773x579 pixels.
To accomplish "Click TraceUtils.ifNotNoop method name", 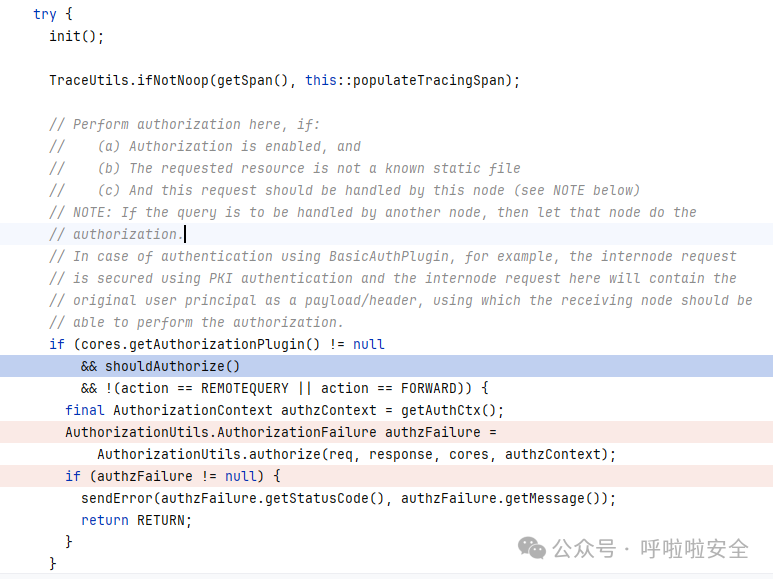I will point(129,80).
